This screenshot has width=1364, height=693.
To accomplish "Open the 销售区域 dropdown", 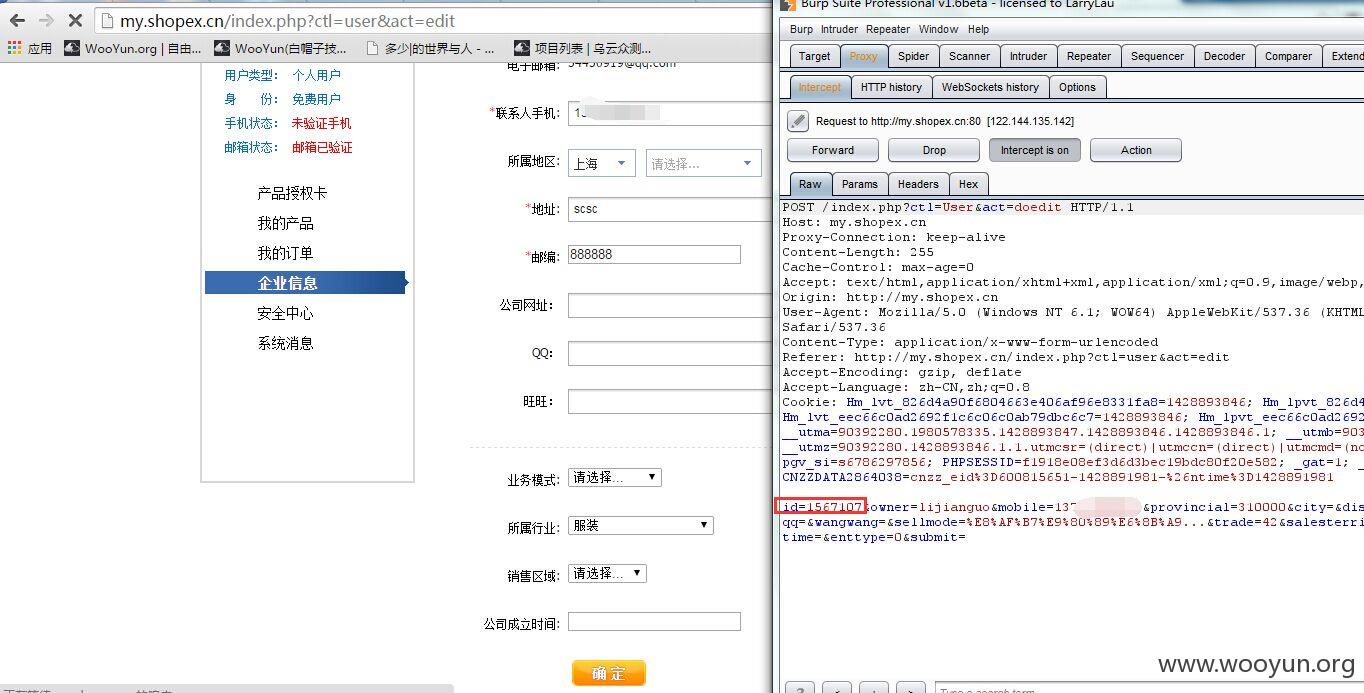I will click(607, 573).
